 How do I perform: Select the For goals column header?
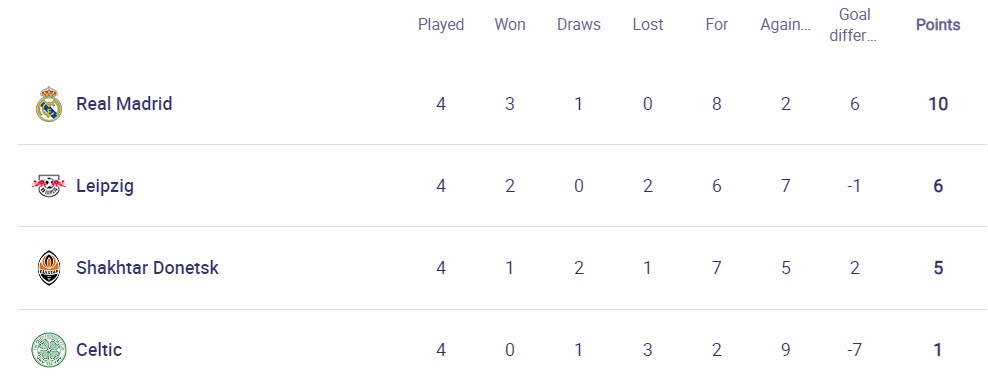[x=716, y=25]
